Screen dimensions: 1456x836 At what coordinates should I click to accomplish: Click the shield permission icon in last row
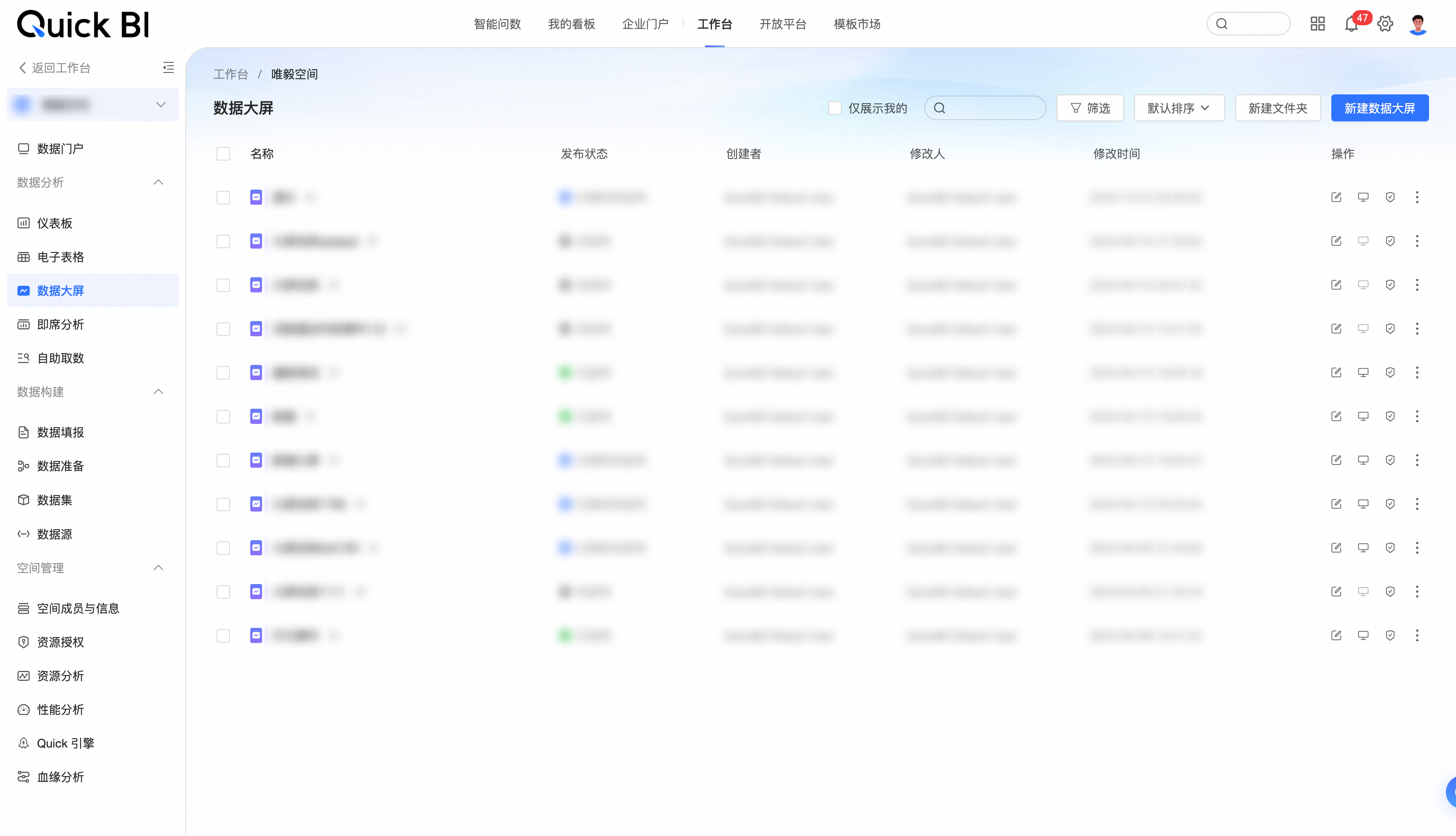click(x=1390, y=635)
